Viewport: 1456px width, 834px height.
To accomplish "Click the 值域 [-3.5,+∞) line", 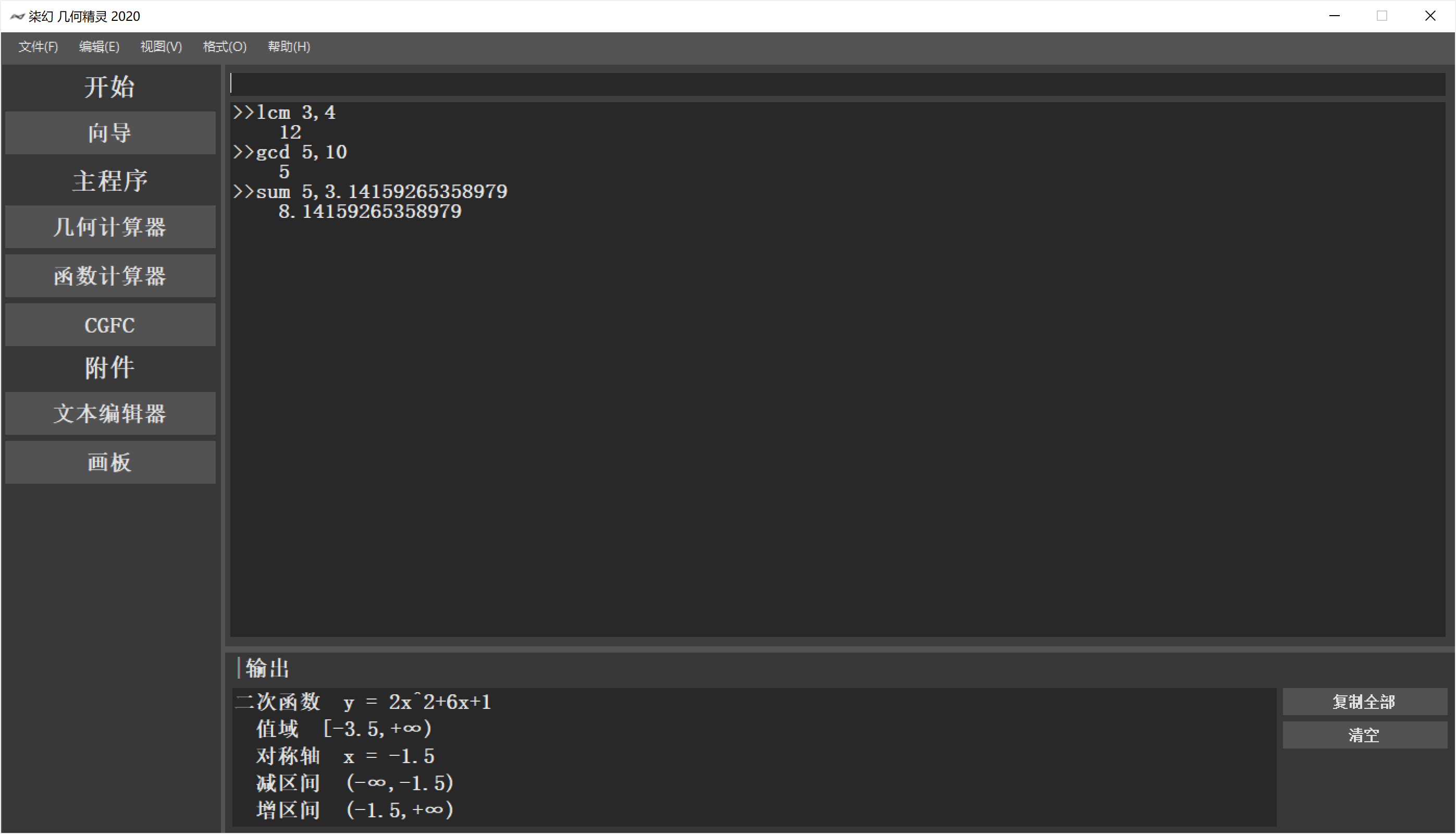I will (x=344, y=729).
